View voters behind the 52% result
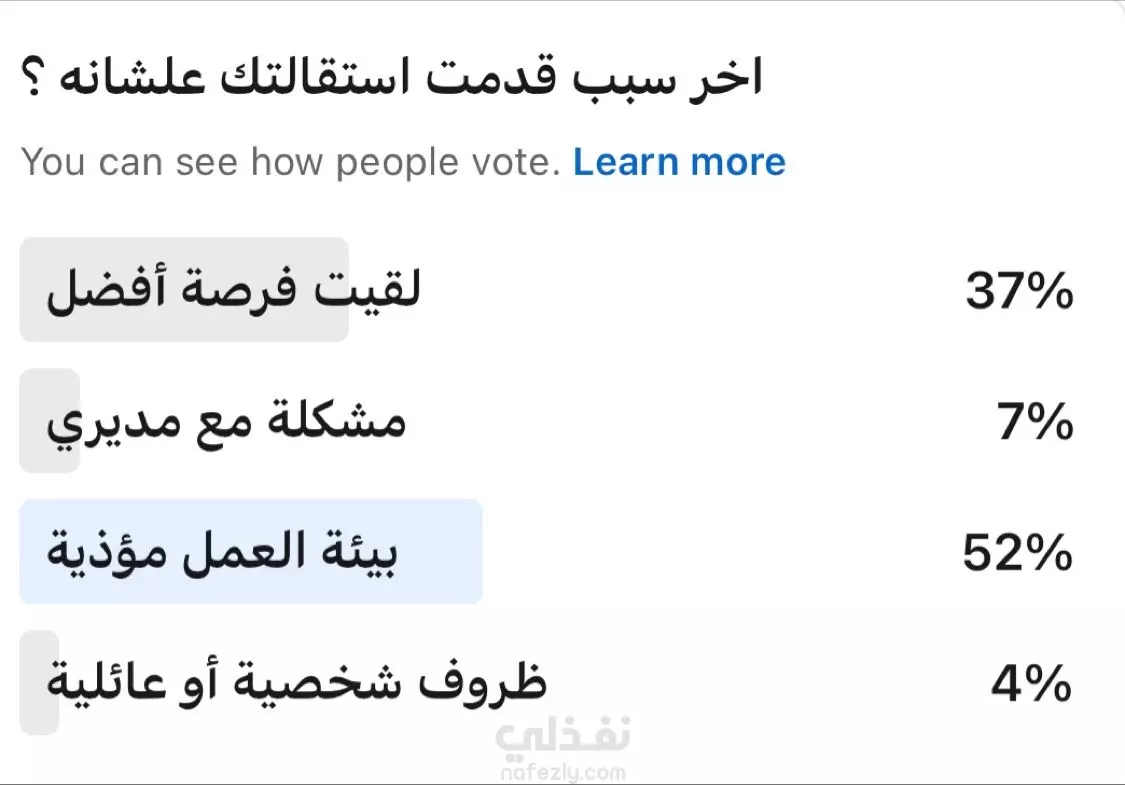The image size is (1125, 785). (x=1017, y=553)
